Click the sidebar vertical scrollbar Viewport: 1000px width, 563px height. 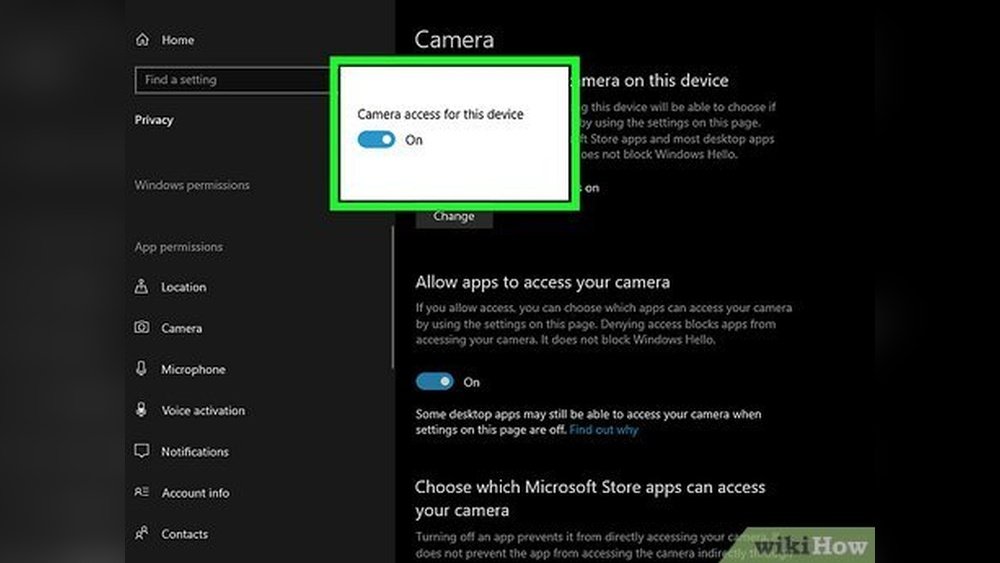click(x=392, y=296)
